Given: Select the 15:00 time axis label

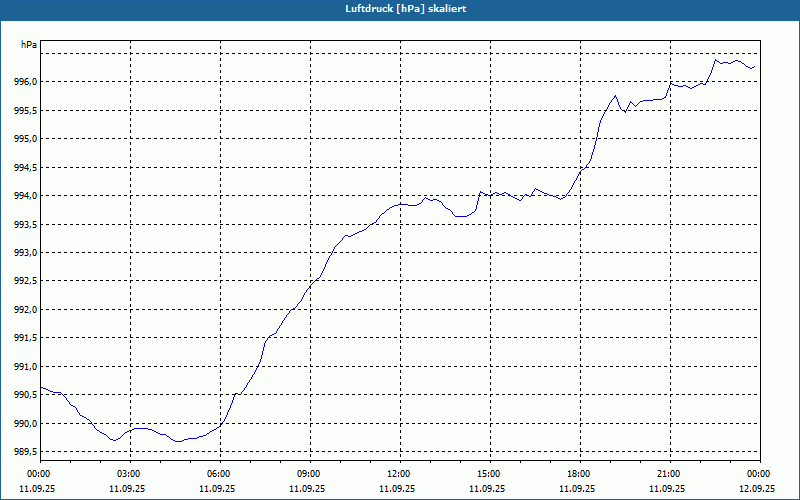Looking at the screenshot, I should click(x=490, y=474).
